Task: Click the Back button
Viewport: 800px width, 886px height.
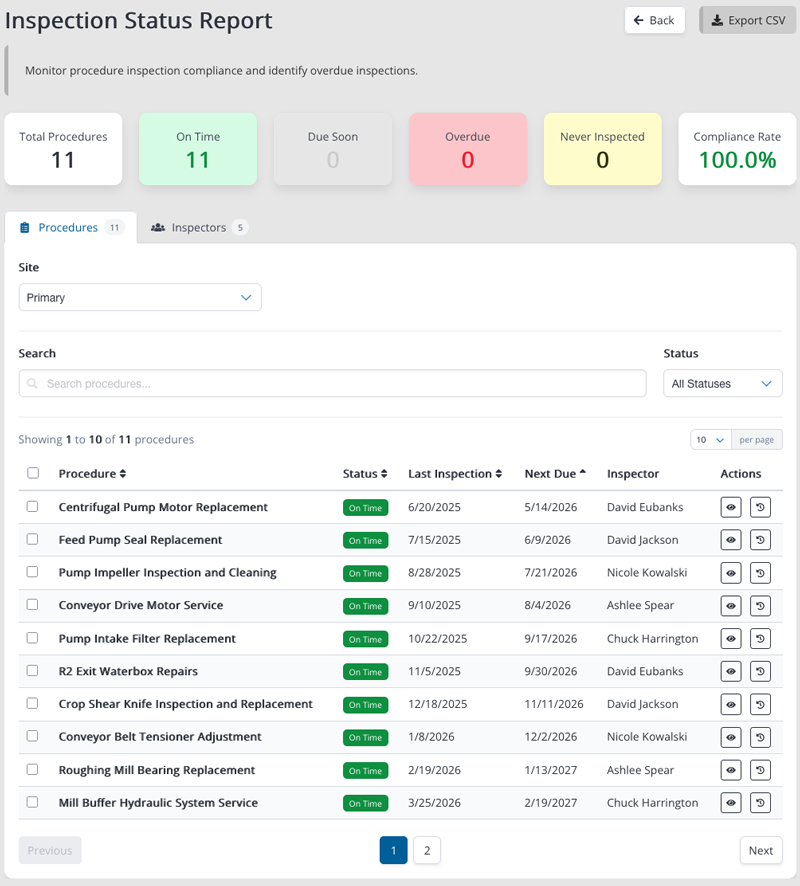Action: (x=654, y=20)
